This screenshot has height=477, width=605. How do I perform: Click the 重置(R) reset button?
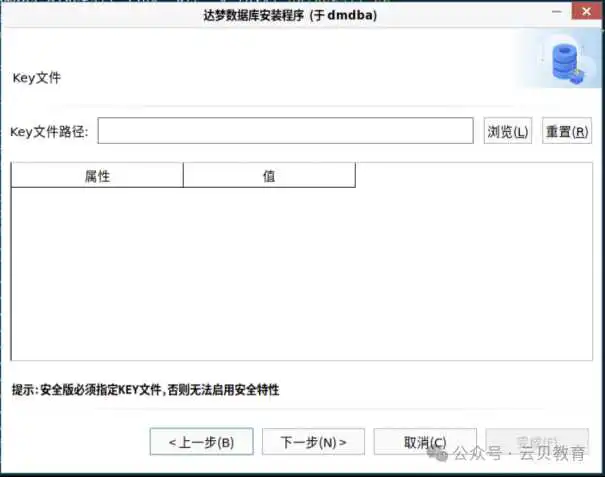click(x=566, y=131)
